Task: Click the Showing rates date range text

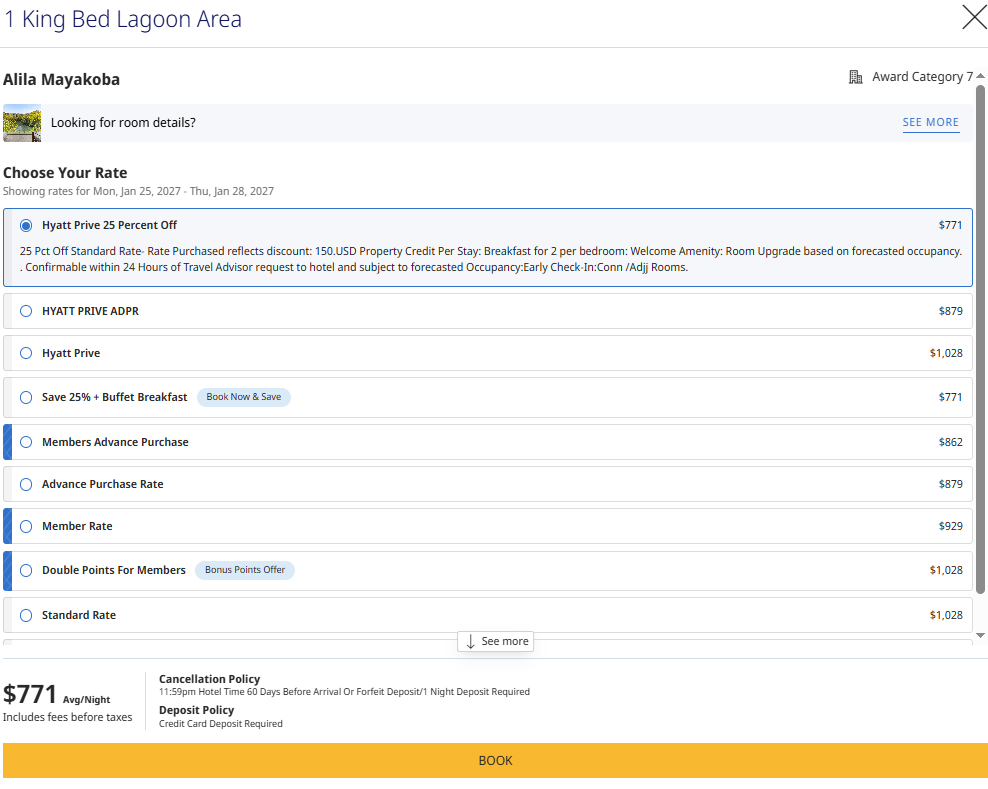Action: pos(138,191)
